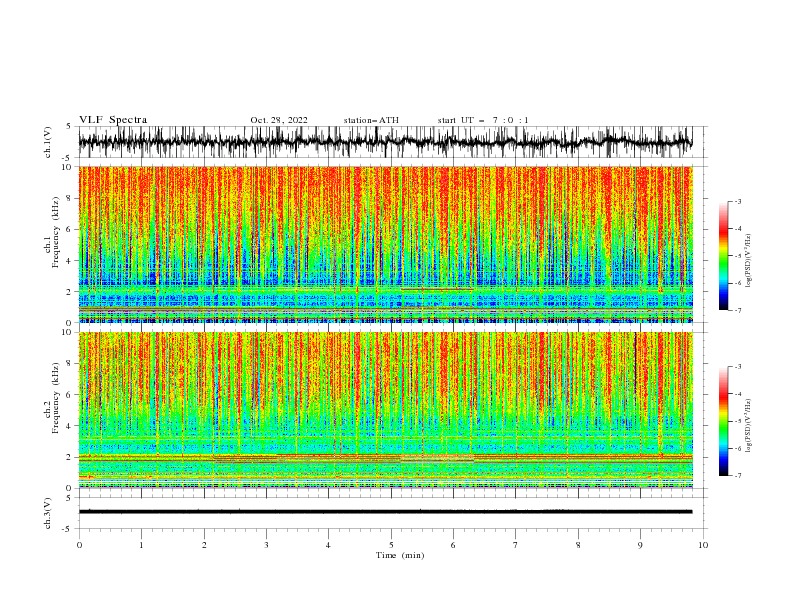792x612 pixels.
Task: Click the 'ch.3(V)' waveform axis label
Action: (x=48, y=513)
